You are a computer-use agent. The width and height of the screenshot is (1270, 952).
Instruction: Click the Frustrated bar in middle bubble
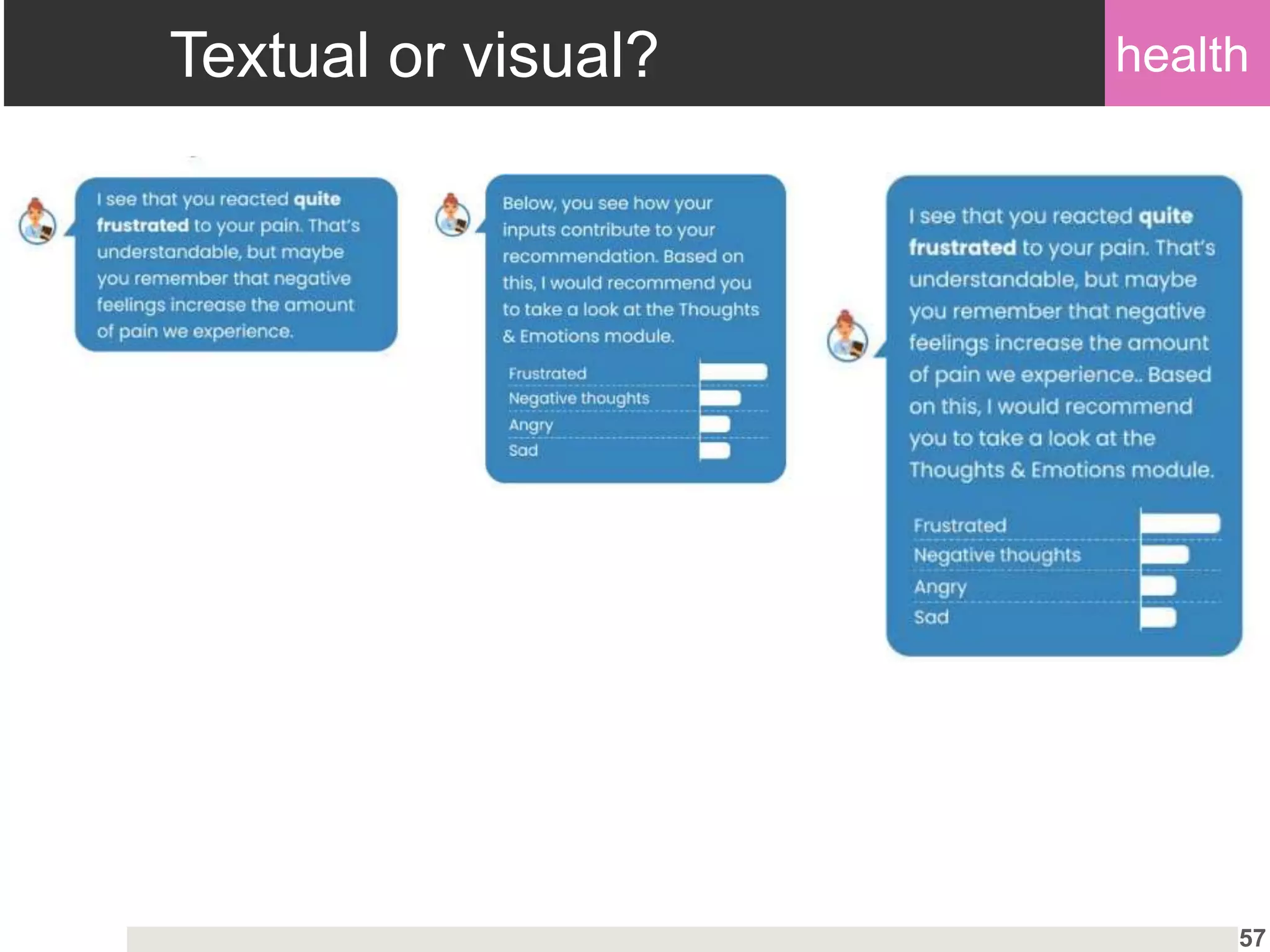(x=734, y=371)
